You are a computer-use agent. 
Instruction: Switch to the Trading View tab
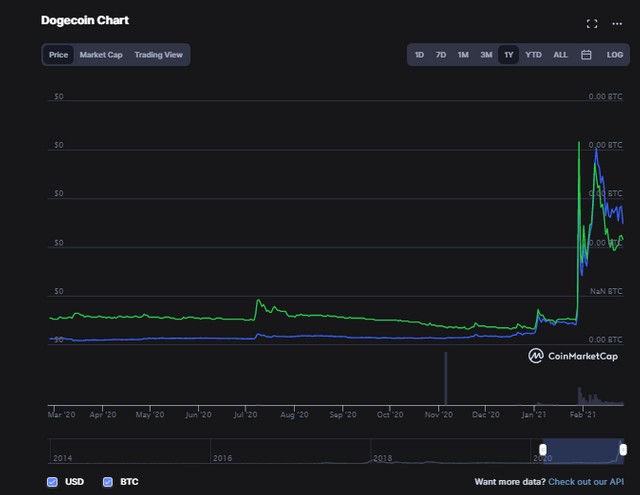point(158,55)
